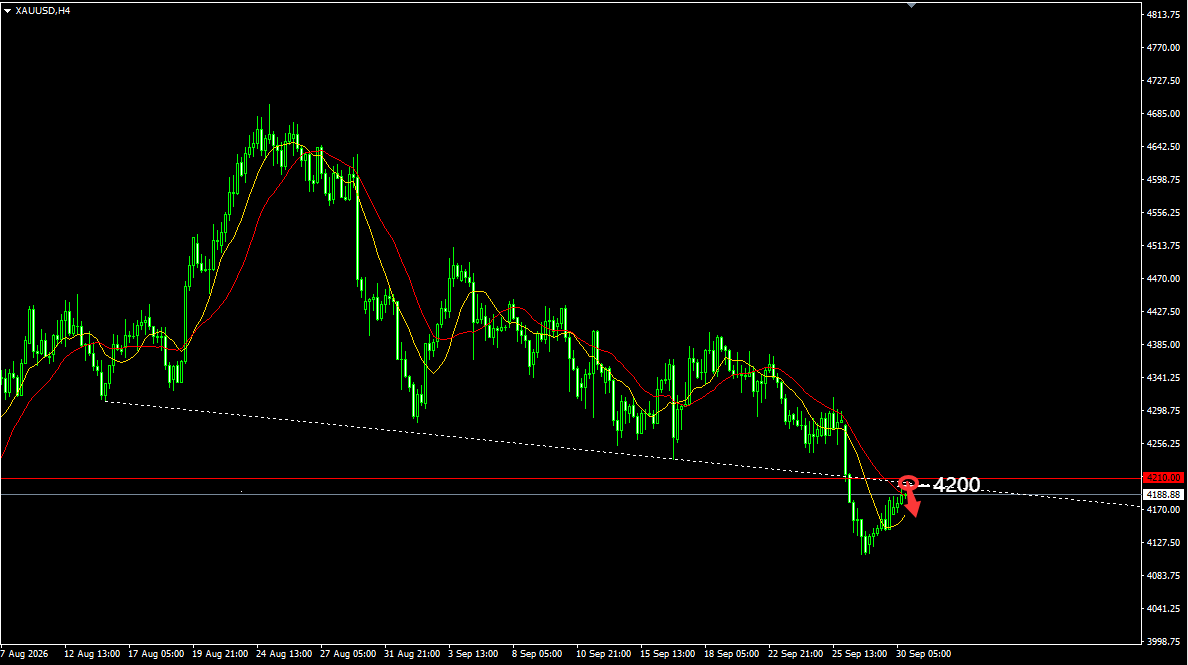Click the 4513.75 price axis label
The image size is (1188, 665).
pyautogui.click(x=1164, y=246)
